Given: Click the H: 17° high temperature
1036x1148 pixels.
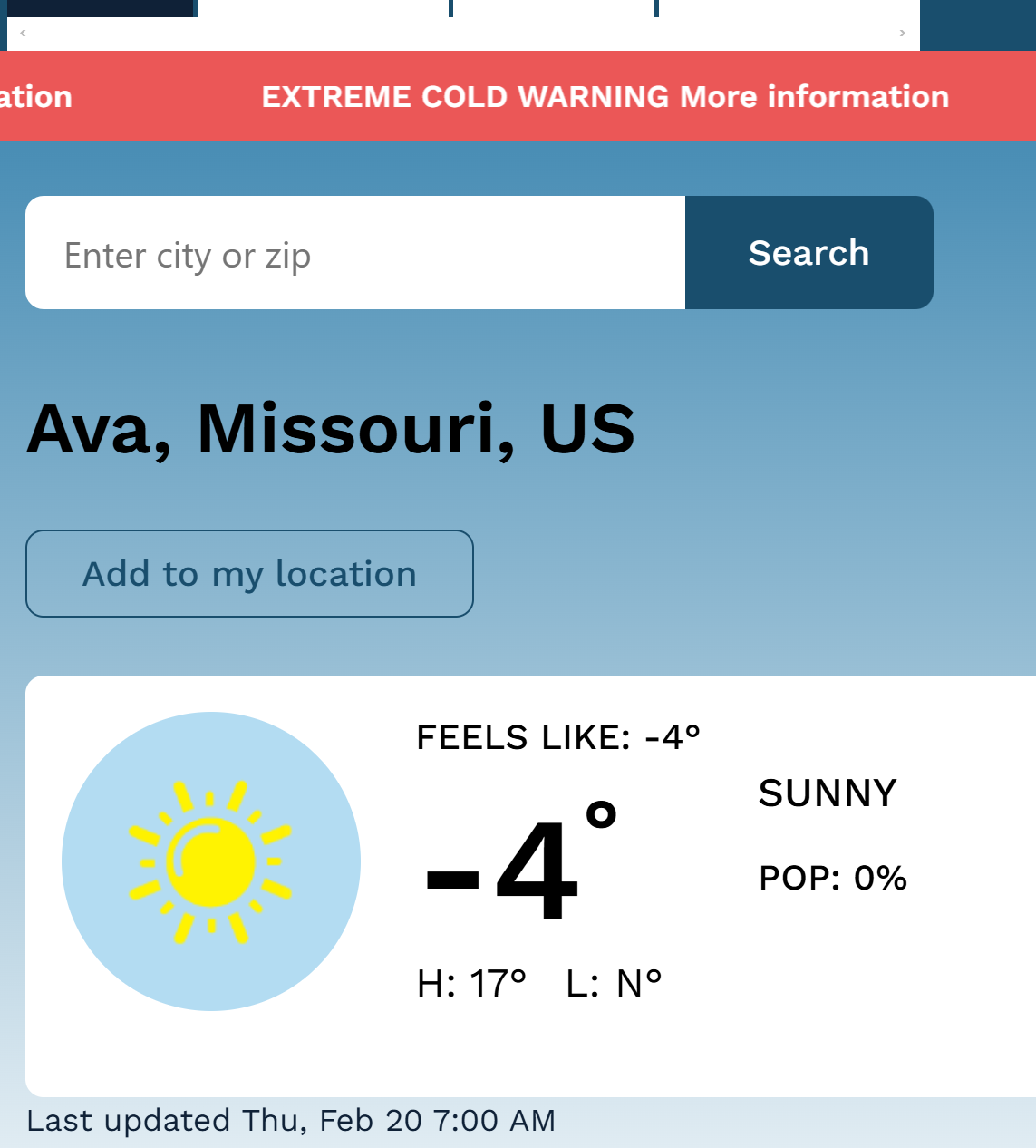Looking at the screenshot, I should coord(471,983).
